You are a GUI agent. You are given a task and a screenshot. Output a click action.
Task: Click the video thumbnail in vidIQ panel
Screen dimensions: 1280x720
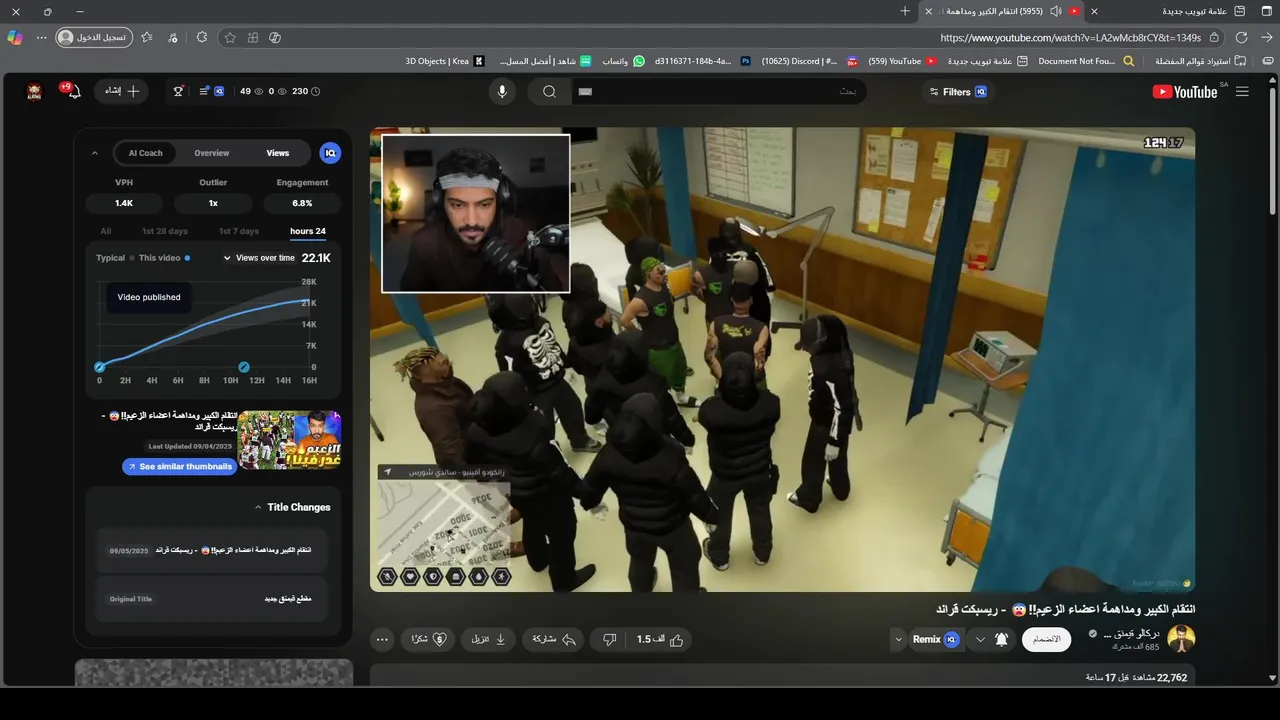[289, 440]
